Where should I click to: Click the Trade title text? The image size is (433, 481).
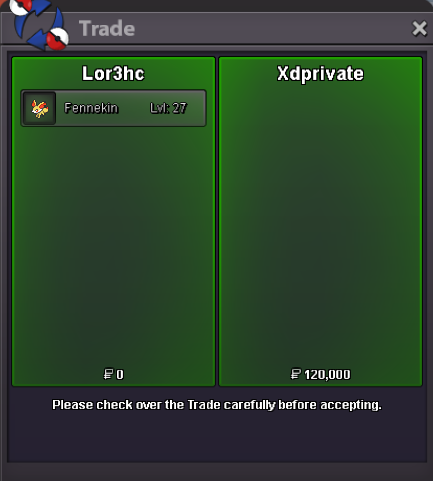coord(107,28)
